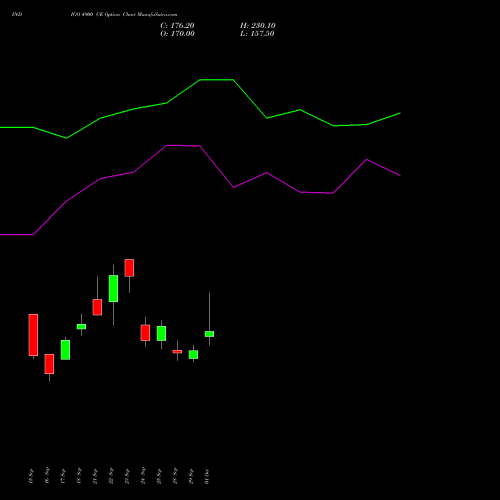Click the 18 Sep date label

point(79,476)
